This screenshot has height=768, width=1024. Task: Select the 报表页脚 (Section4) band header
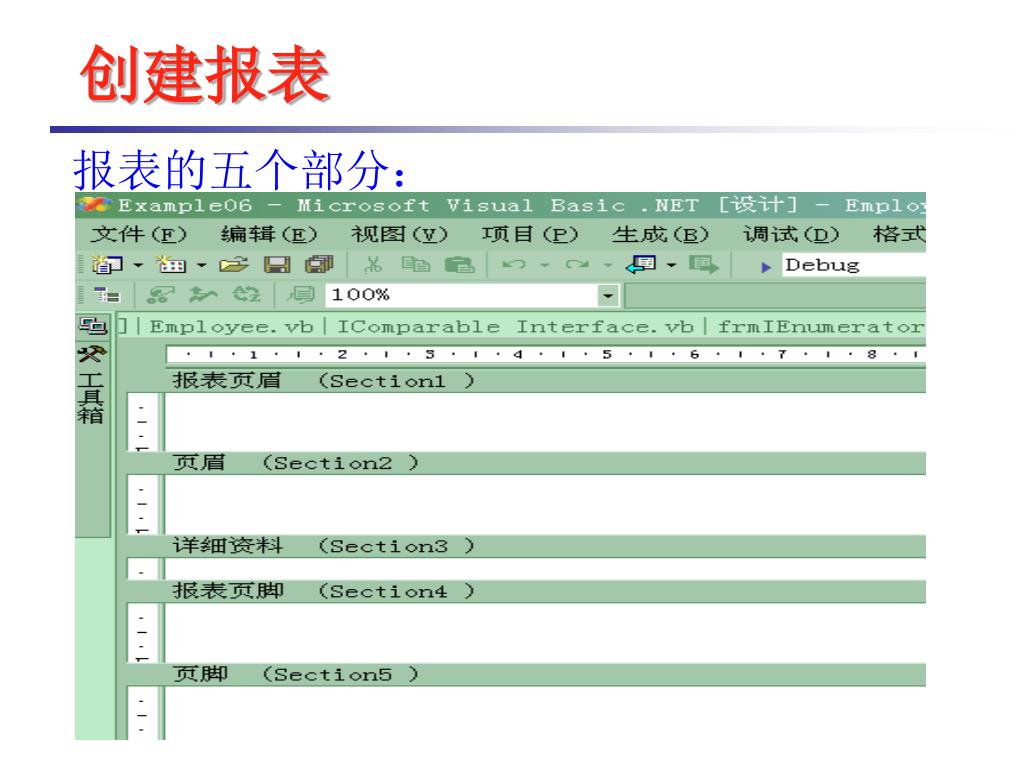(x=526, y=592)
